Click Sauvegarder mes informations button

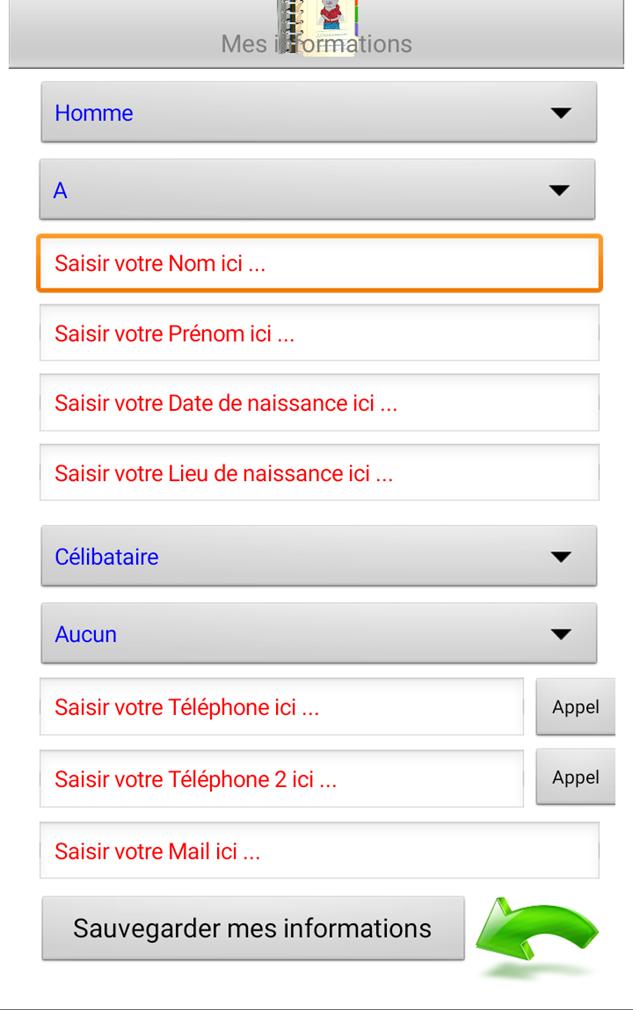click(253, 928)
